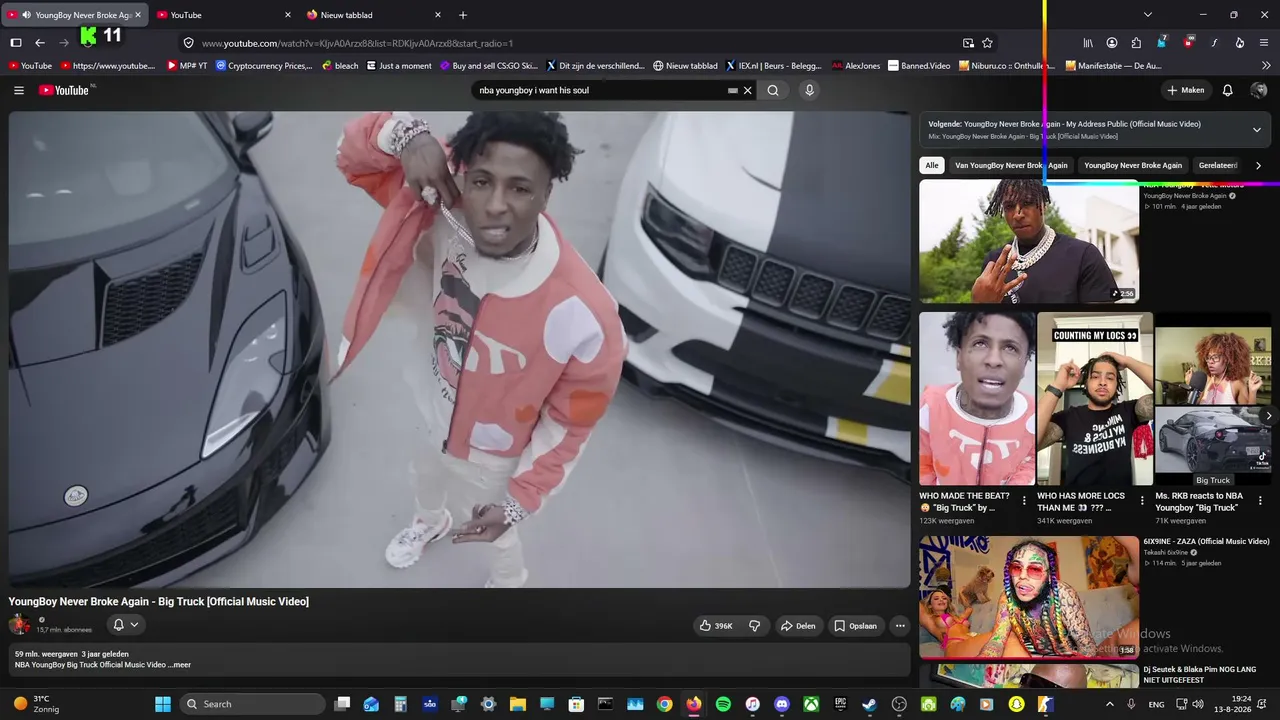
Task: Open the MP# YT bookmark
Action: [x=187, y=66]
